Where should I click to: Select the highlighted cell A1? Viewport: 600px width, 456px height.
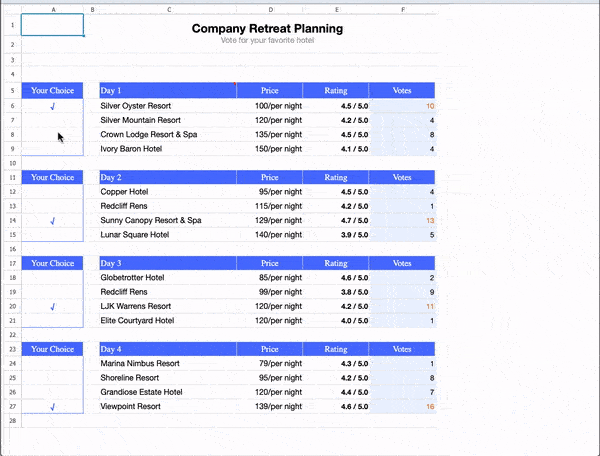[x=52, y=25]
